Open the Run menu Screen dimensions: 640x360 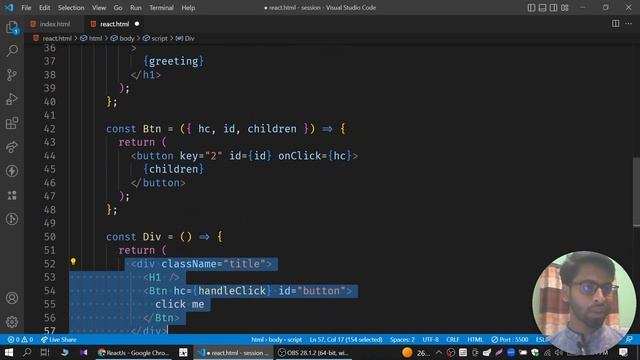(136, 7)
